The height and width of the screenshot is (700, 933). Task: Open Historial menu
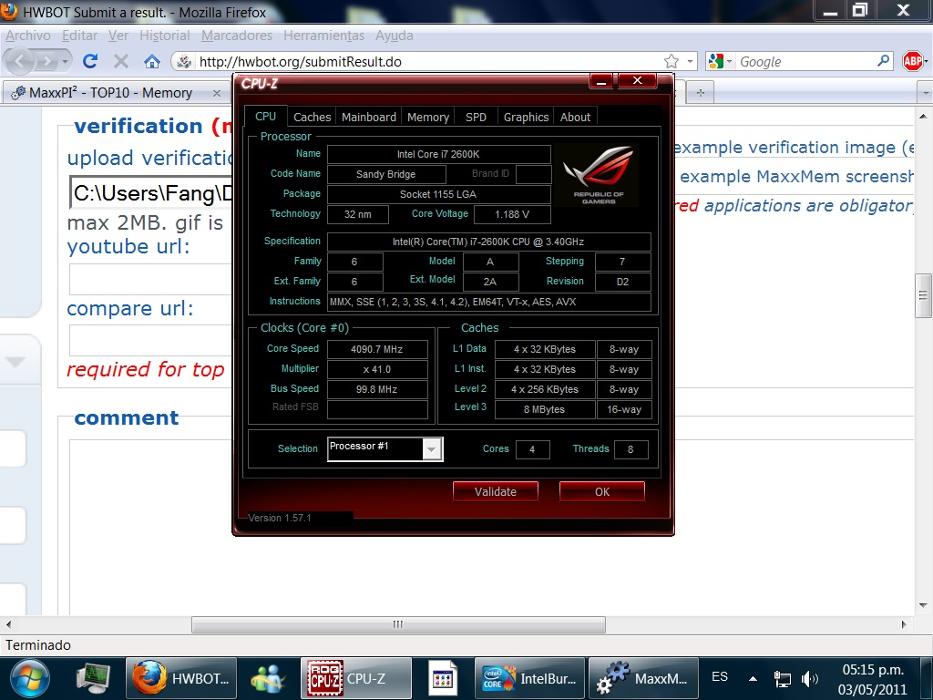coord(164,36)
